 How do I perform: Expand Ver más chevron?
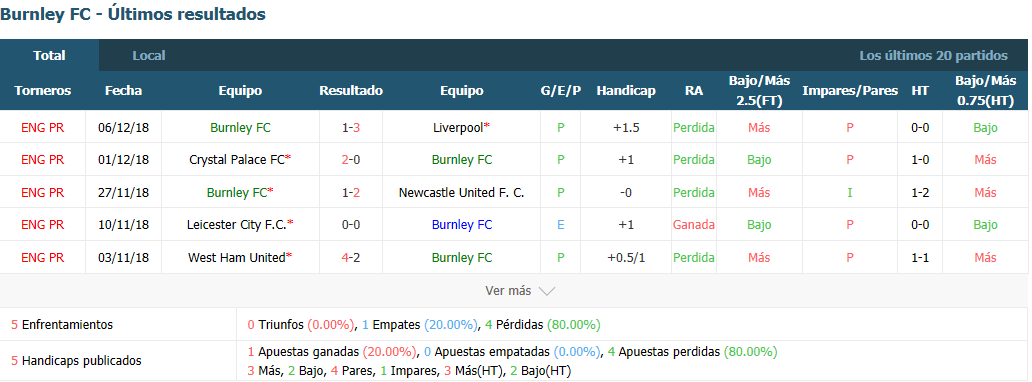pos(546,290)
